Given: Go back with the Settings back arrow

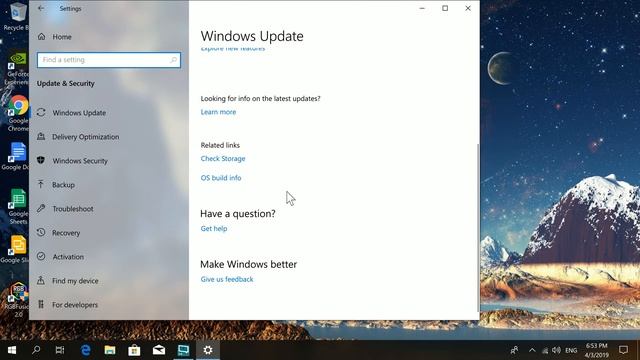Looking at the screenshot, I should [41, 8].
